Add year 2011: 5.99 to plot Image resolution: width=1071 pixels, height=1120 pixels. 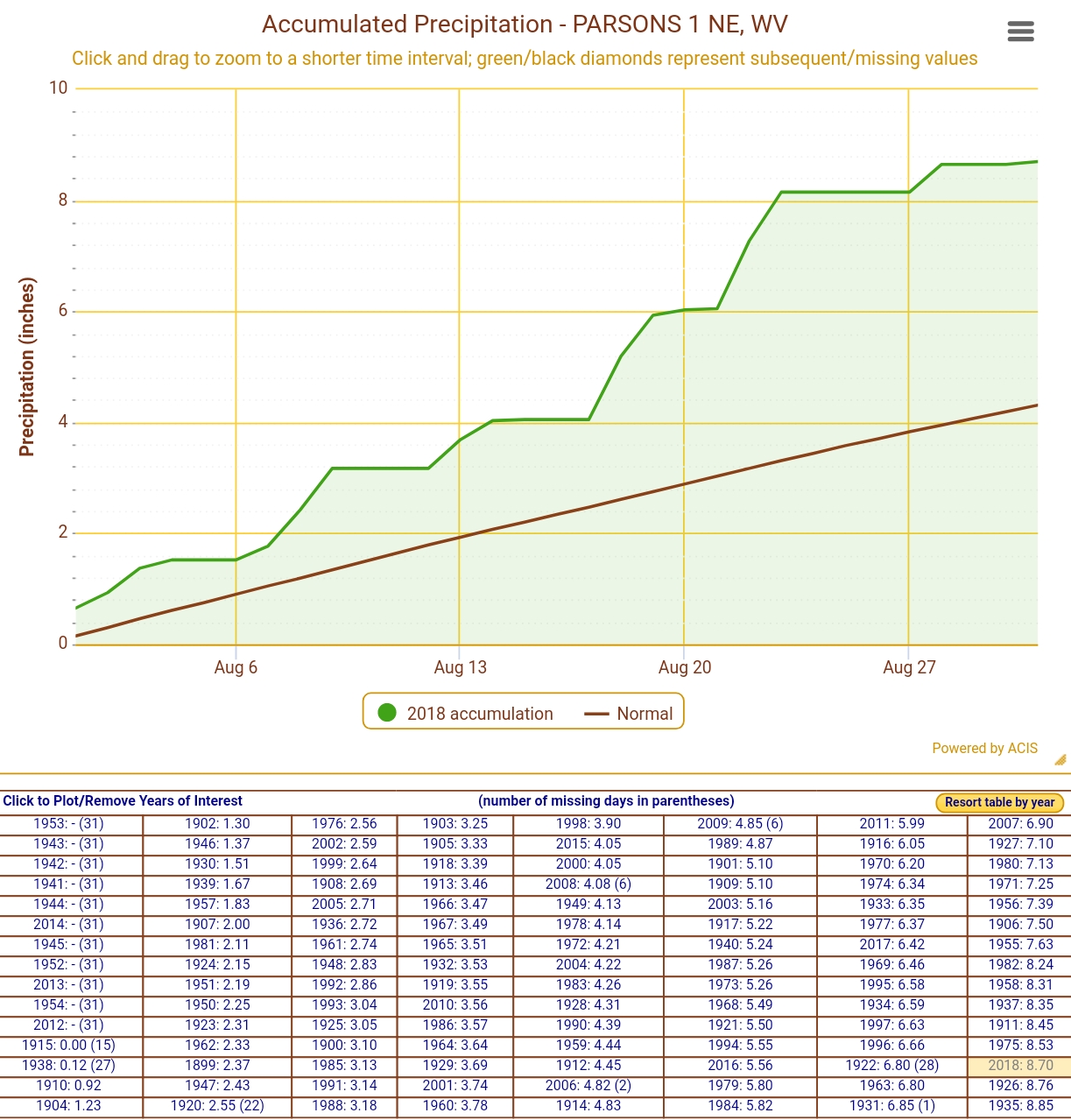891,824
